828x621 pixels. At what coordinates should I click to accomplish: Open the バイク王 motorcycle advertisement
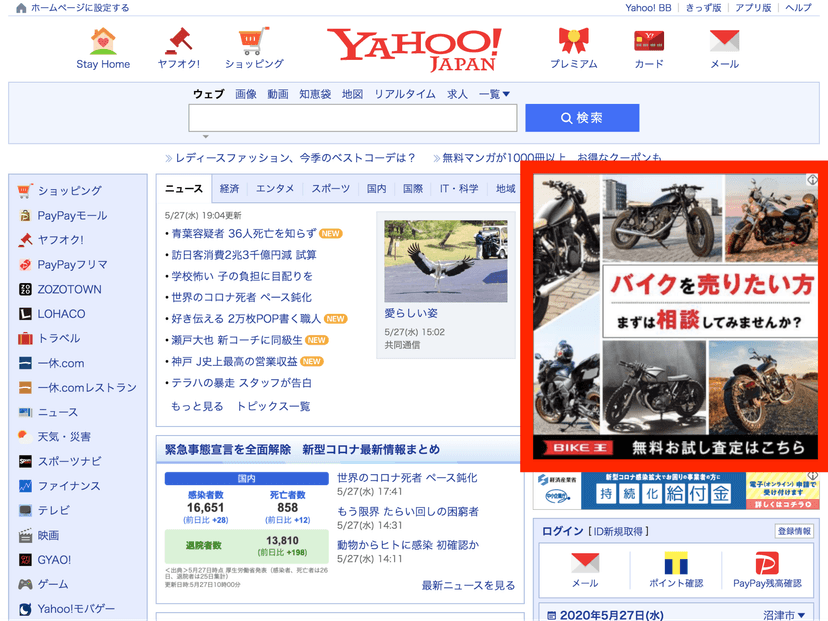(675, 316)
